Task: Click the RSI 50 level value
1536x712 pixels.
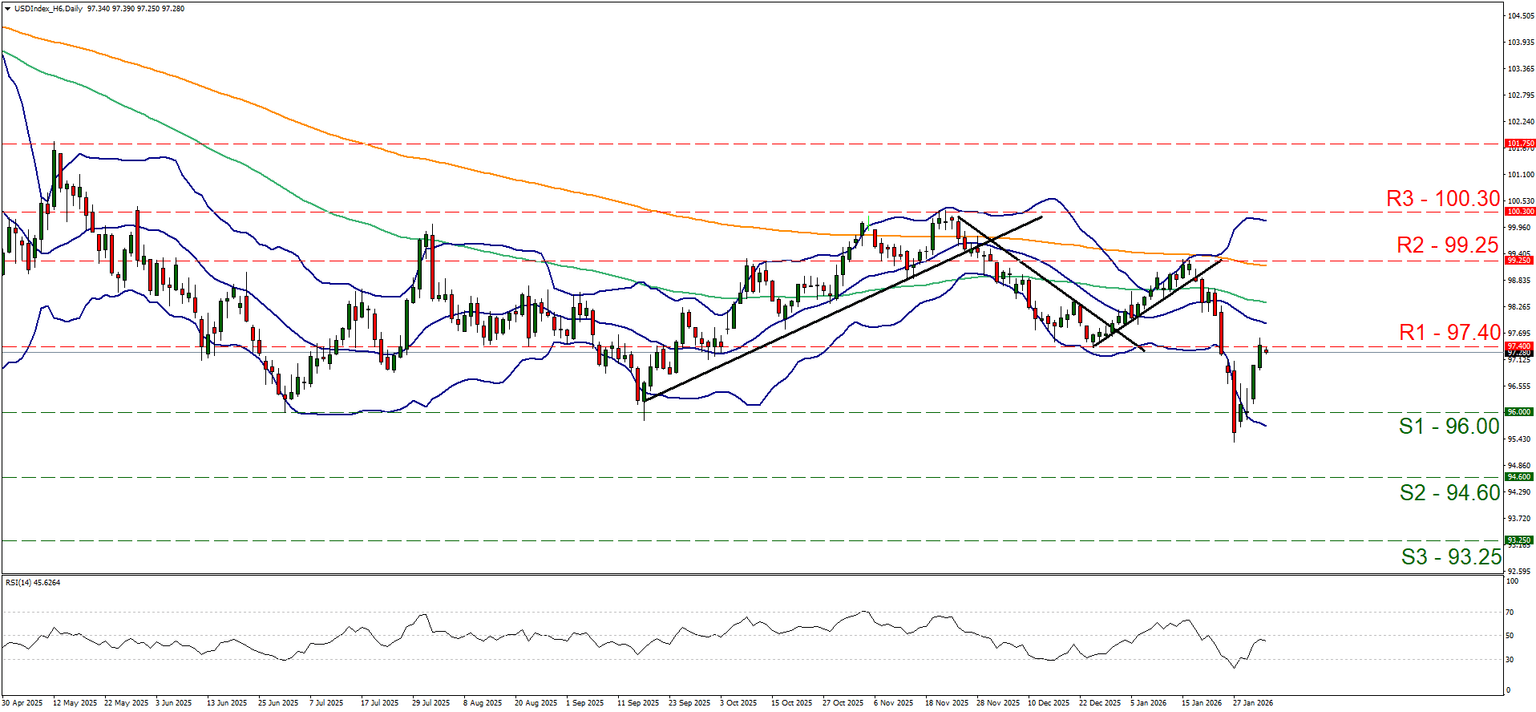Action: click(x=1511, y=636)
